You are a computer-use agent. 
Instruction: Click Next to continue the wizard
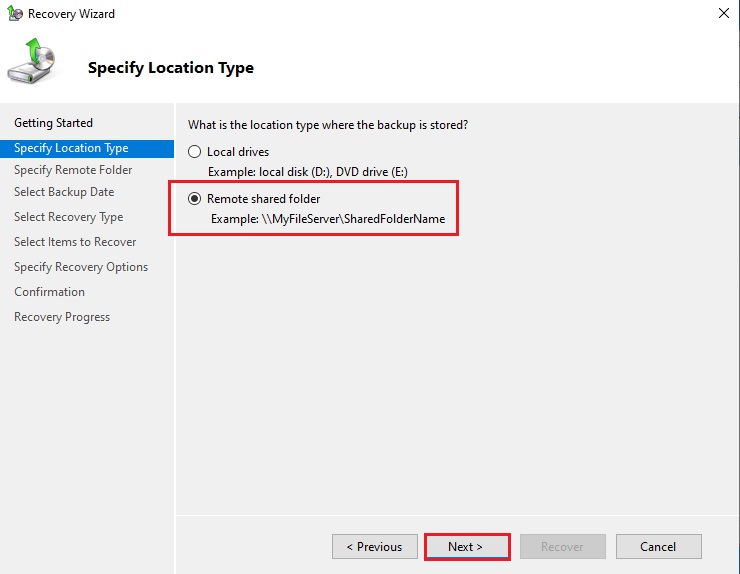(x=466, y=547)
